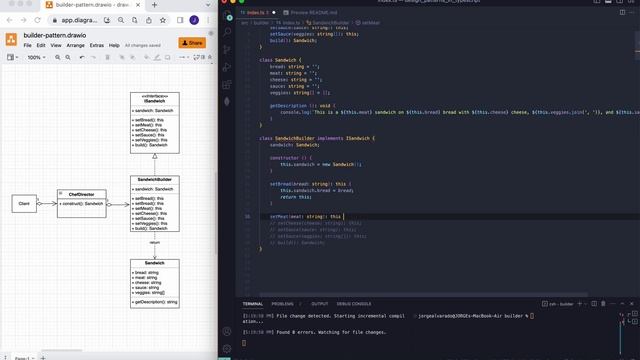Open Accounts icon in VS Code activity bar
640x360 pixels.
227,331
